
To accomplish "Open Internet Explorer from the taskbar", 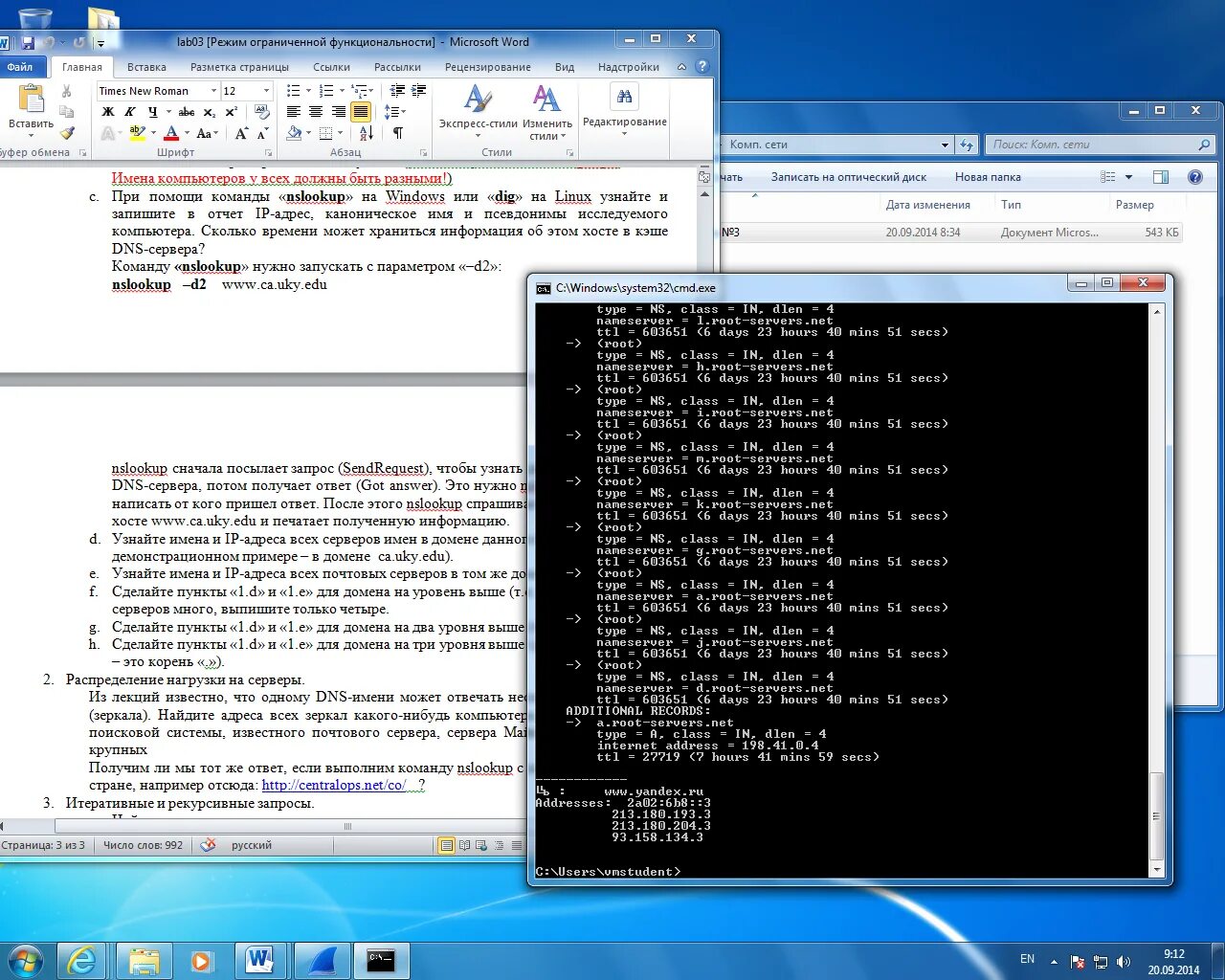I will 82,960.
